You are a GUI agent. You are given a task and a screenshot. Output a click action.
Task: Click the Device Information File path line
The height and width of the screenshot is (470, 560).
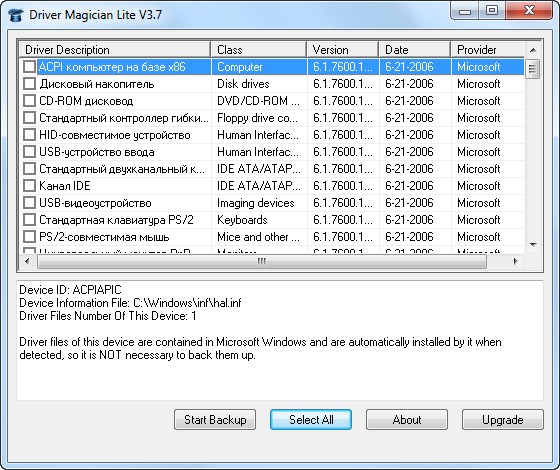coord(130,303)
